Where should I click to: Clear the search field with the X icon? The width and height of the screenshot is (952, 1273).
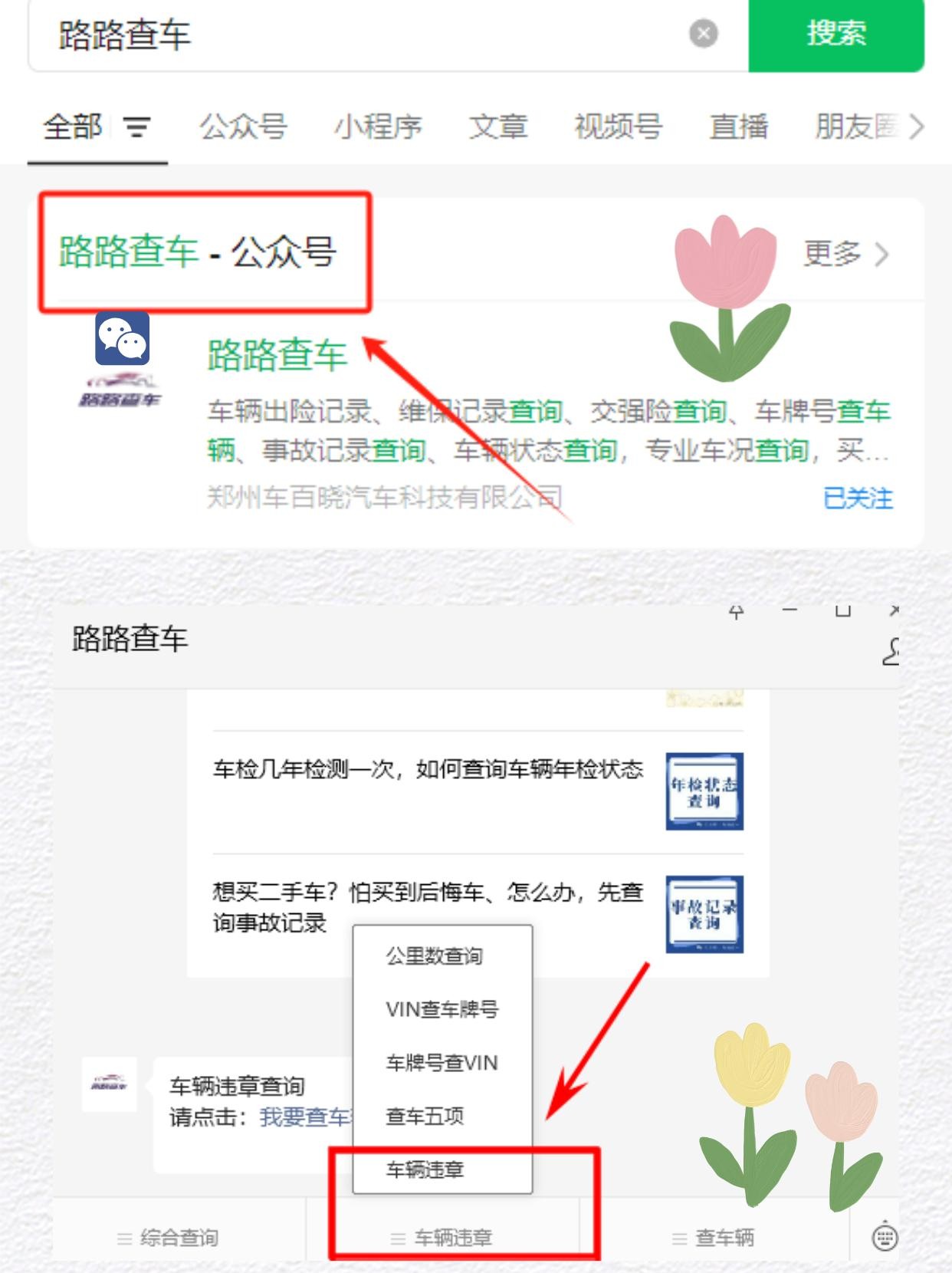703,34
